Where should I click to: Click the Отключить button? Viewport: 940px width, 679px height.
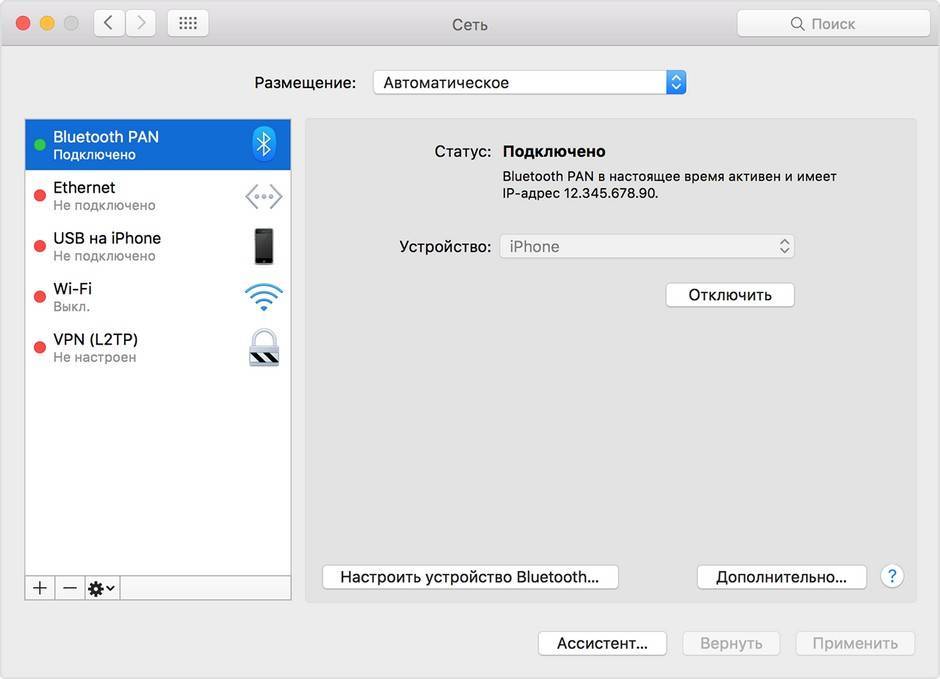730,295
